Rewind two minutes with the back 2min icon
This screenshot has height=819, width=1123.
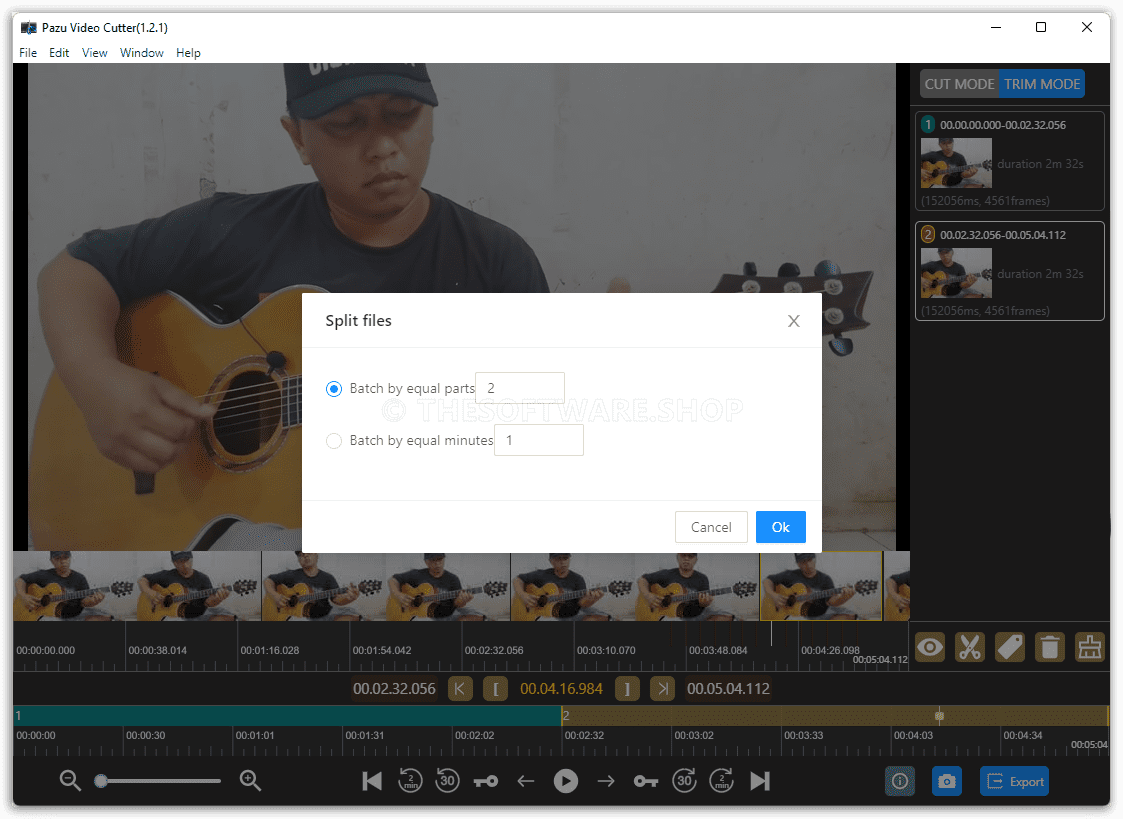(410, 781)
